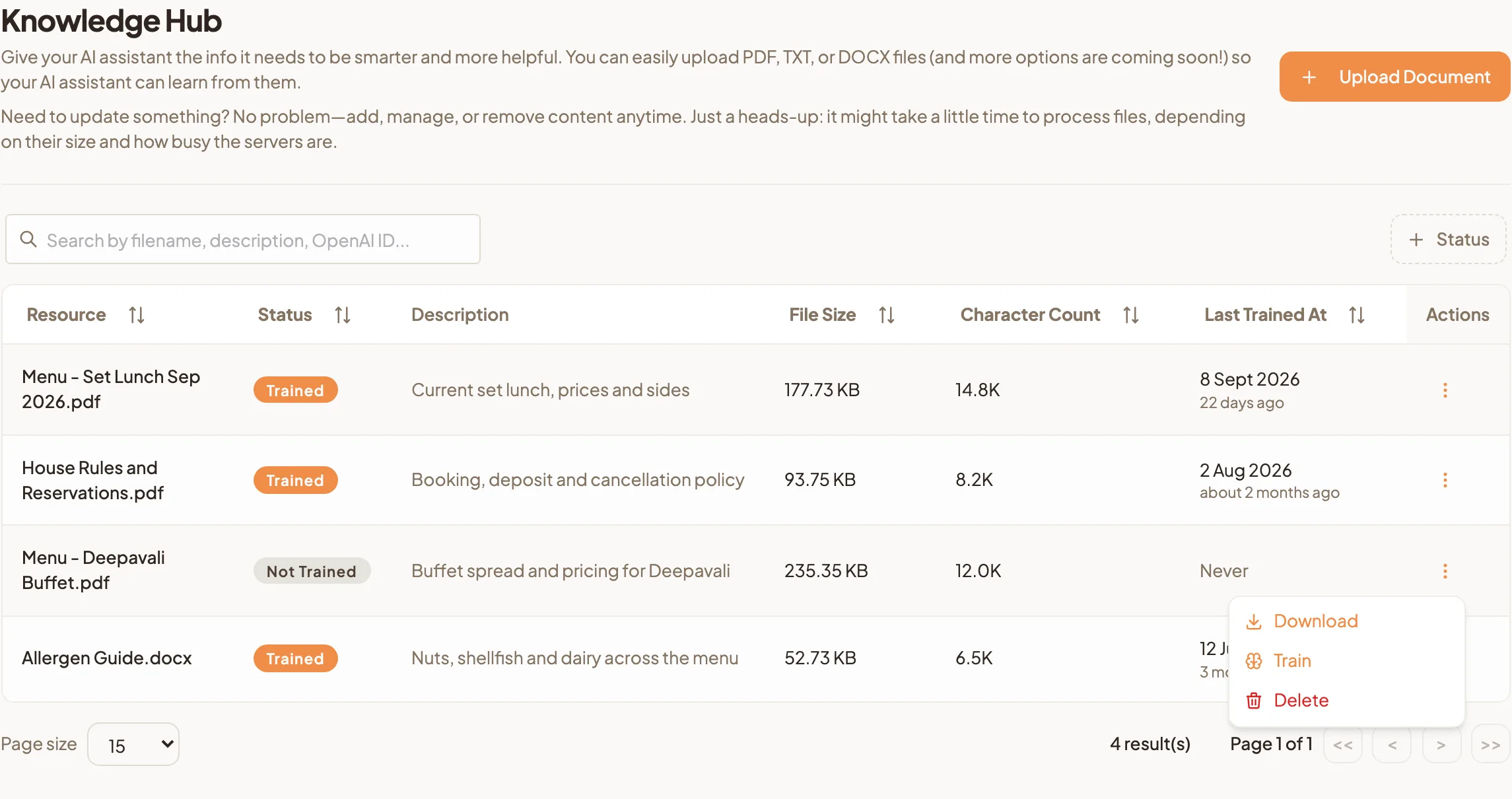Click the '4 result(s)' count
1512x799 pixels.
click(1150, 744)
